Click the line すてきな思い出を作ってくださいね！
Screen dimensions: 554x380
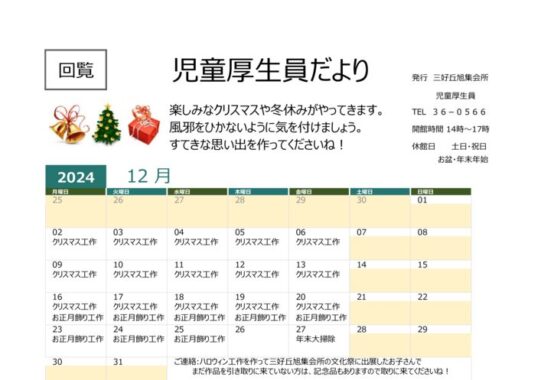(257, 144)
